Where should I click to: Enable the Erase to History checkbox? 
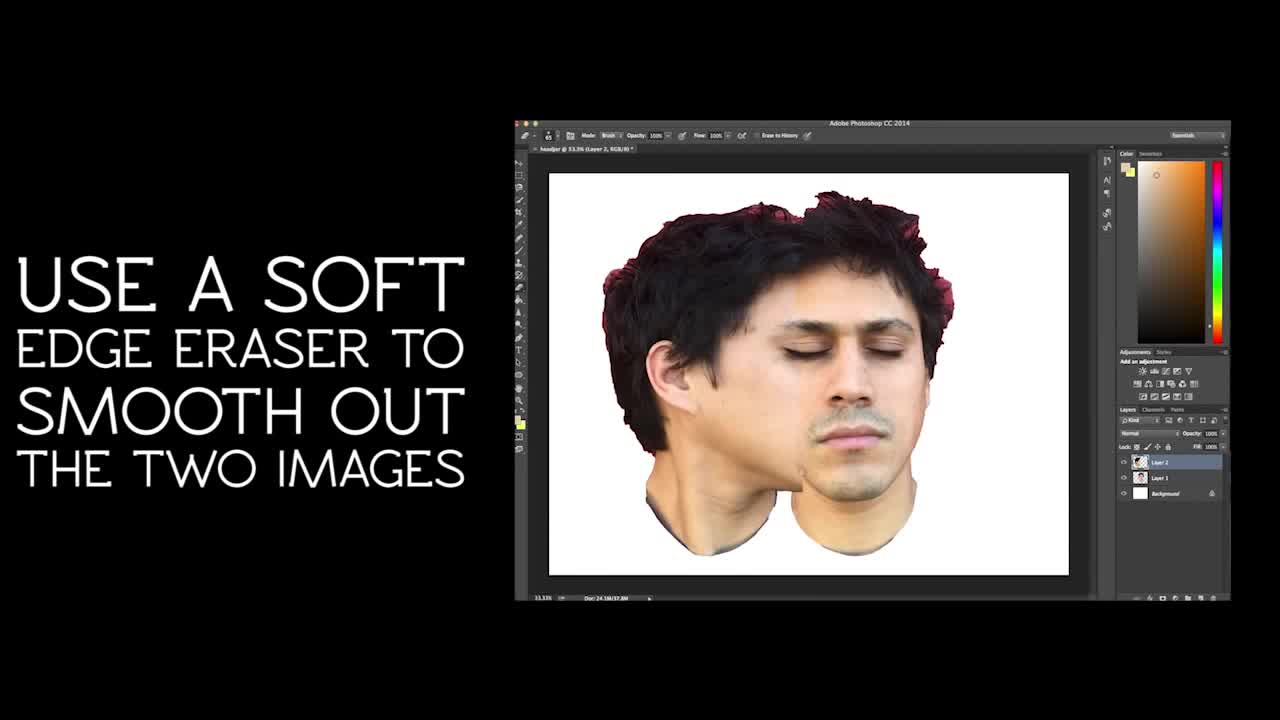point(756,136)
